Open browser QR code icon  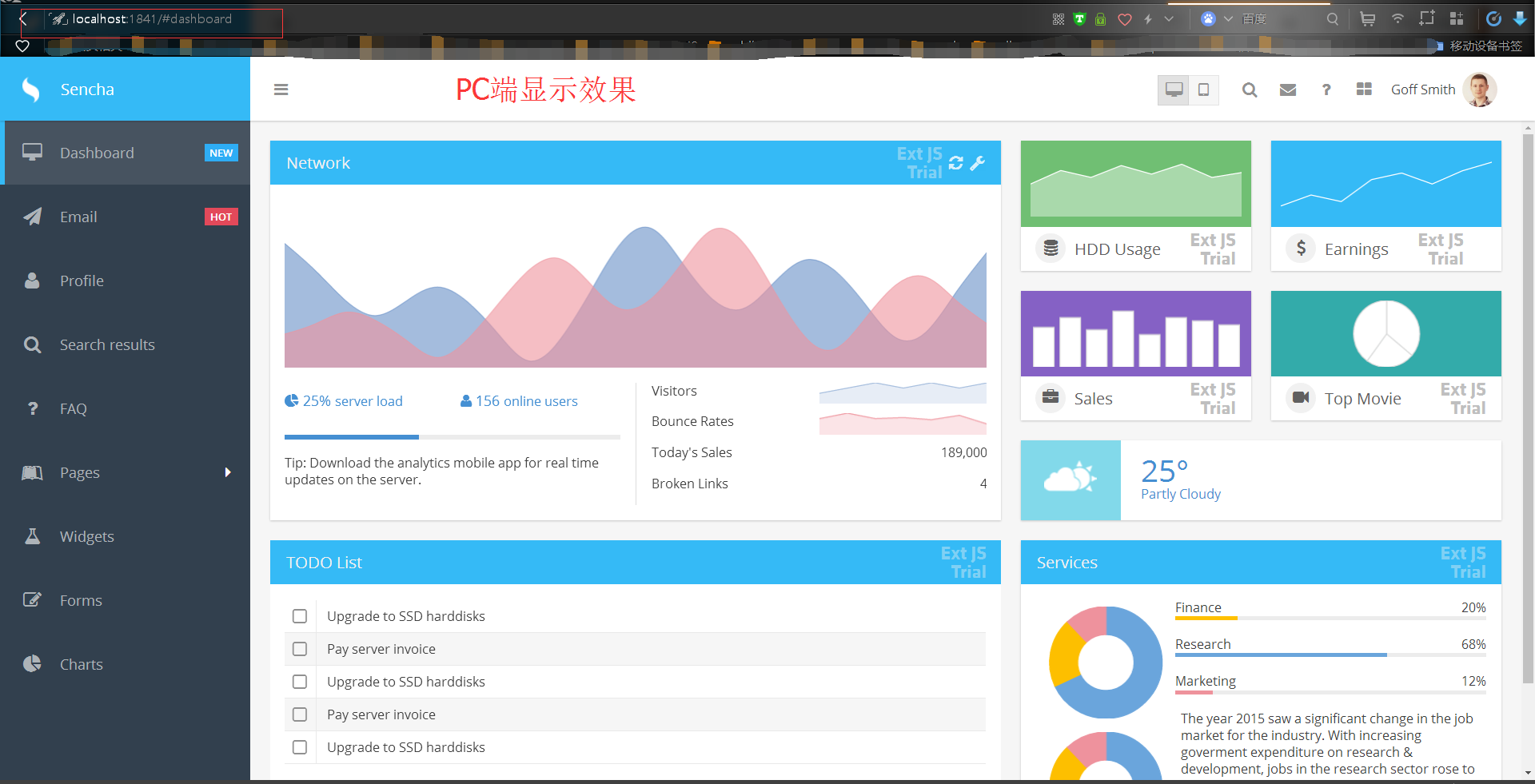(1059, 19)
